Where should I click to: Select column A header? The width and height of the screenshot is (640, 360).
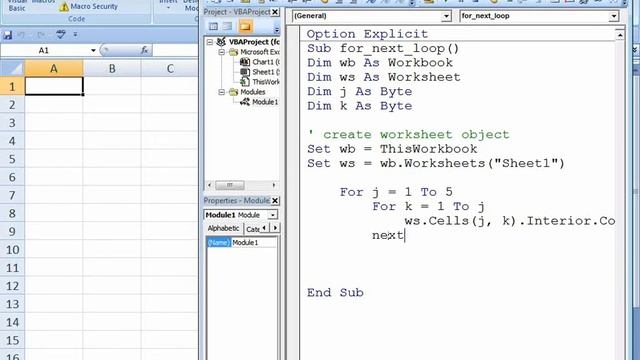pos(54,68)
